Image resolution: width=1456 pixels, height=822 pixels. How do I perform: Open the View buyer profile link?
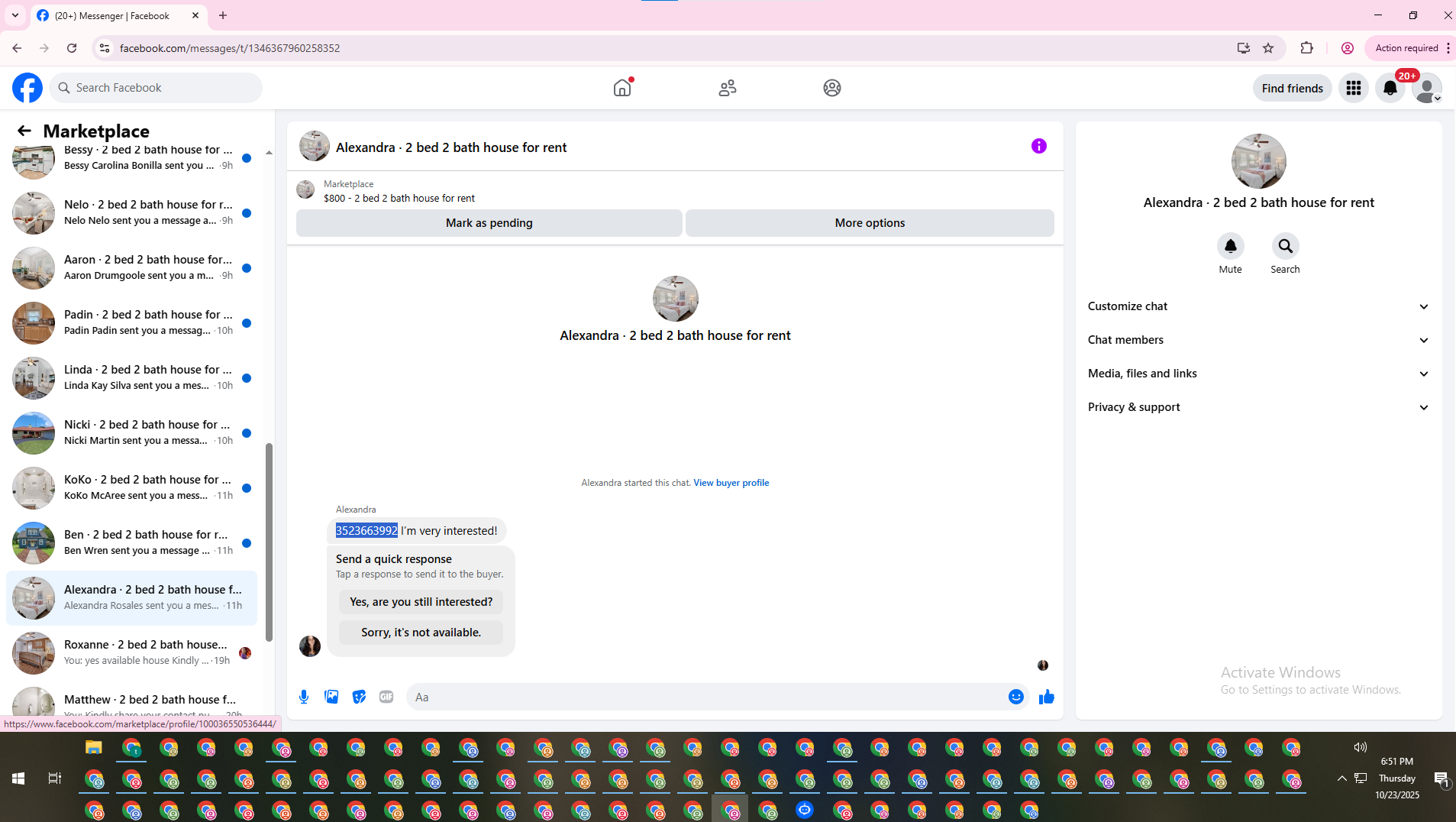point(731,483)
